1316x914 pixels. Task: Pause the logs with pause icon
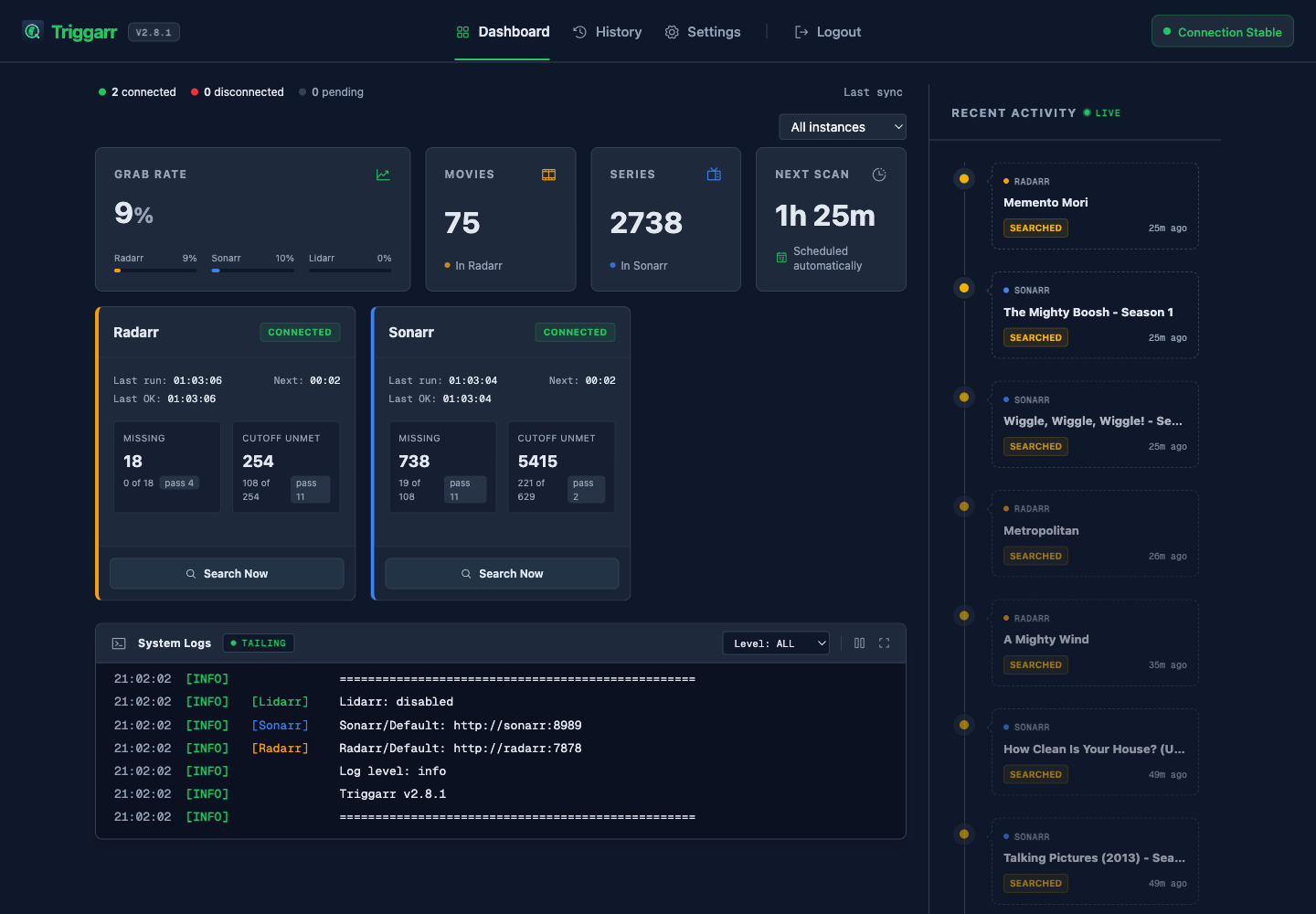coord(859,643)
